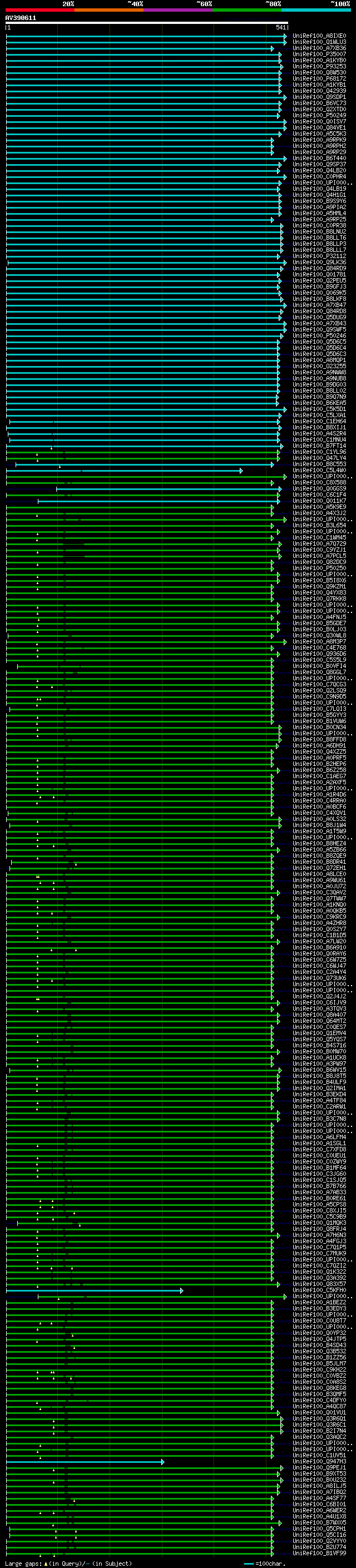Select label UniRef100_C5L4W0
The height and width of the screenshot is (1568, 356).
[x=319, y=471]
